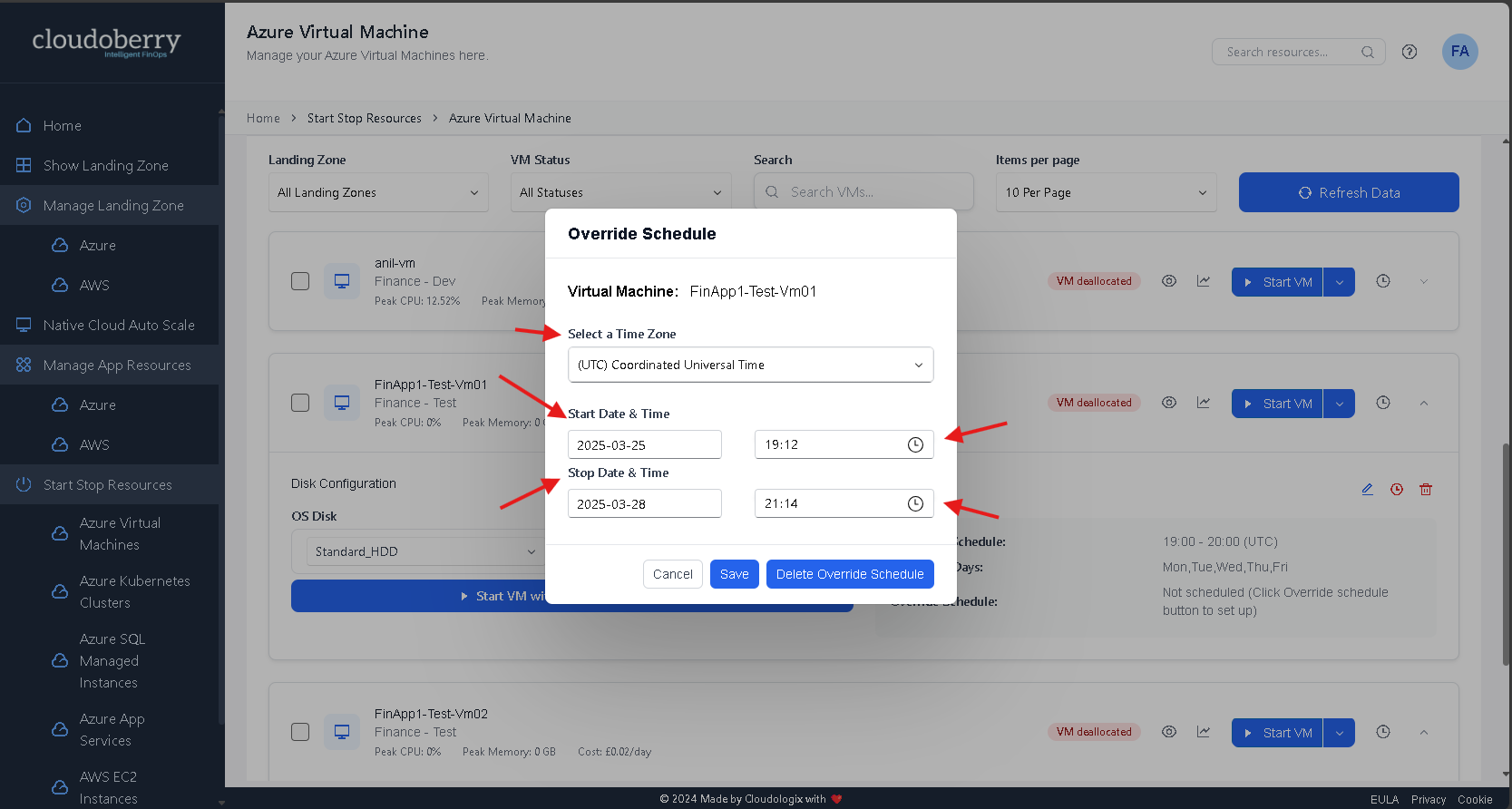Click the stop date field 2025-03-28
This screenshot has width=1512, height=809.
pyautogui.click(x=645, y=503)
